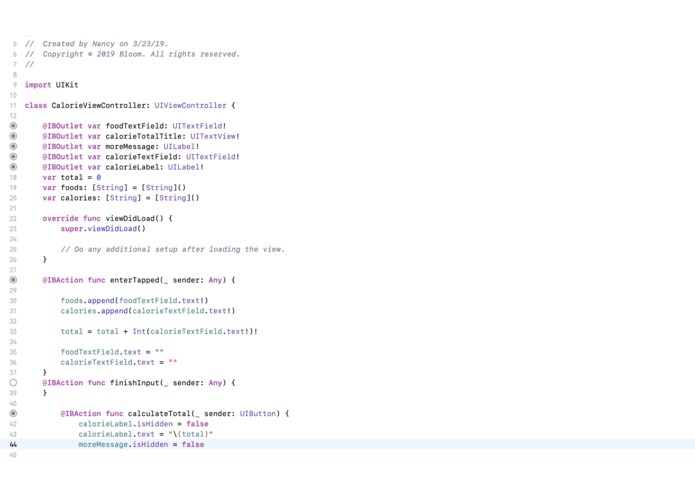Click UIButton type in calculateTotal signature
695x494 pixels.
pyautogui.click(x=258, y=413)
